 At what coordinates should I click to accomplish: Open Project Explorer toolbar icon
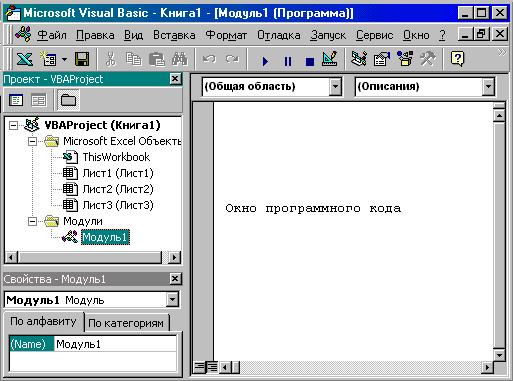[359, 59]
